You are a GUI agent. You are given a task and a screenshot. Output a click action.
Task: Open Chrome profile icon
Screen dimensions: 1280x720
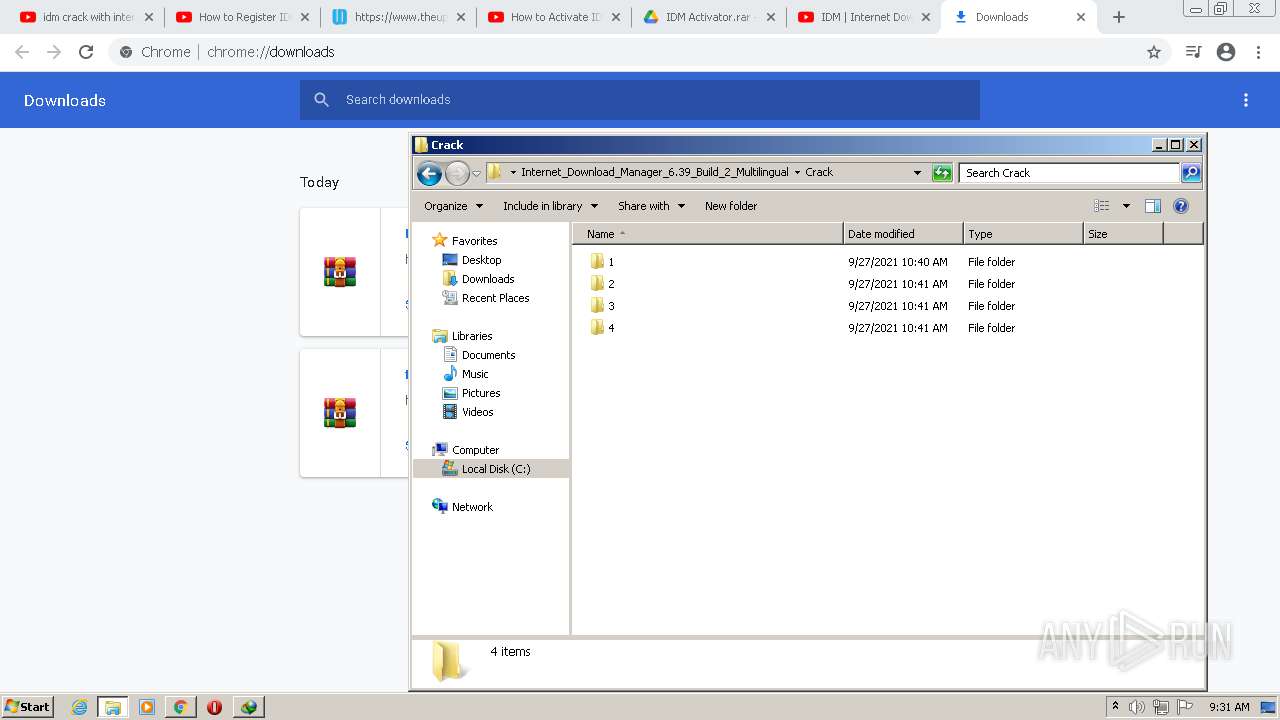1226,52
